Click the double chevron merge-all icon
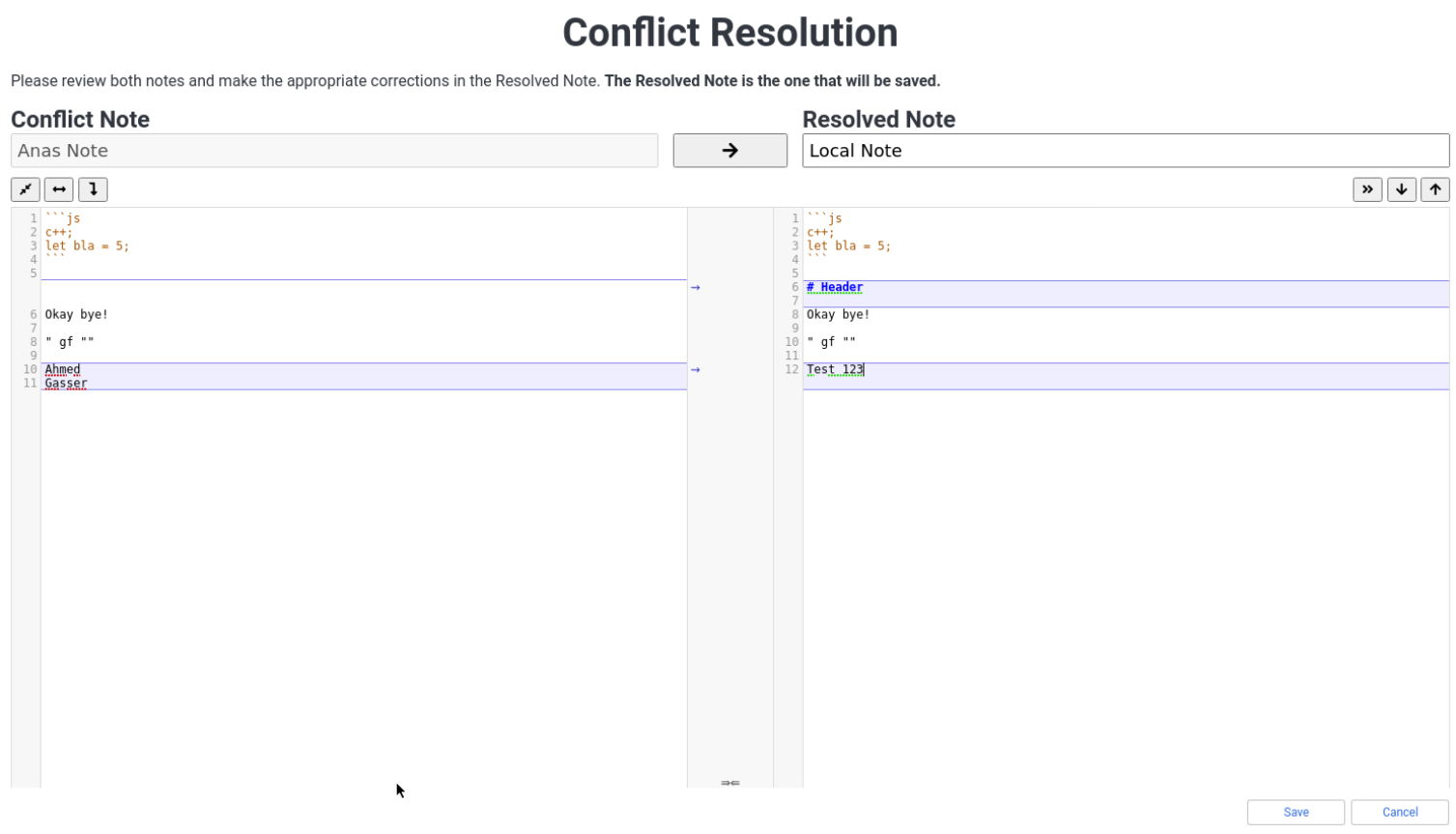 pyautogui.click(x=1367, y=189)
